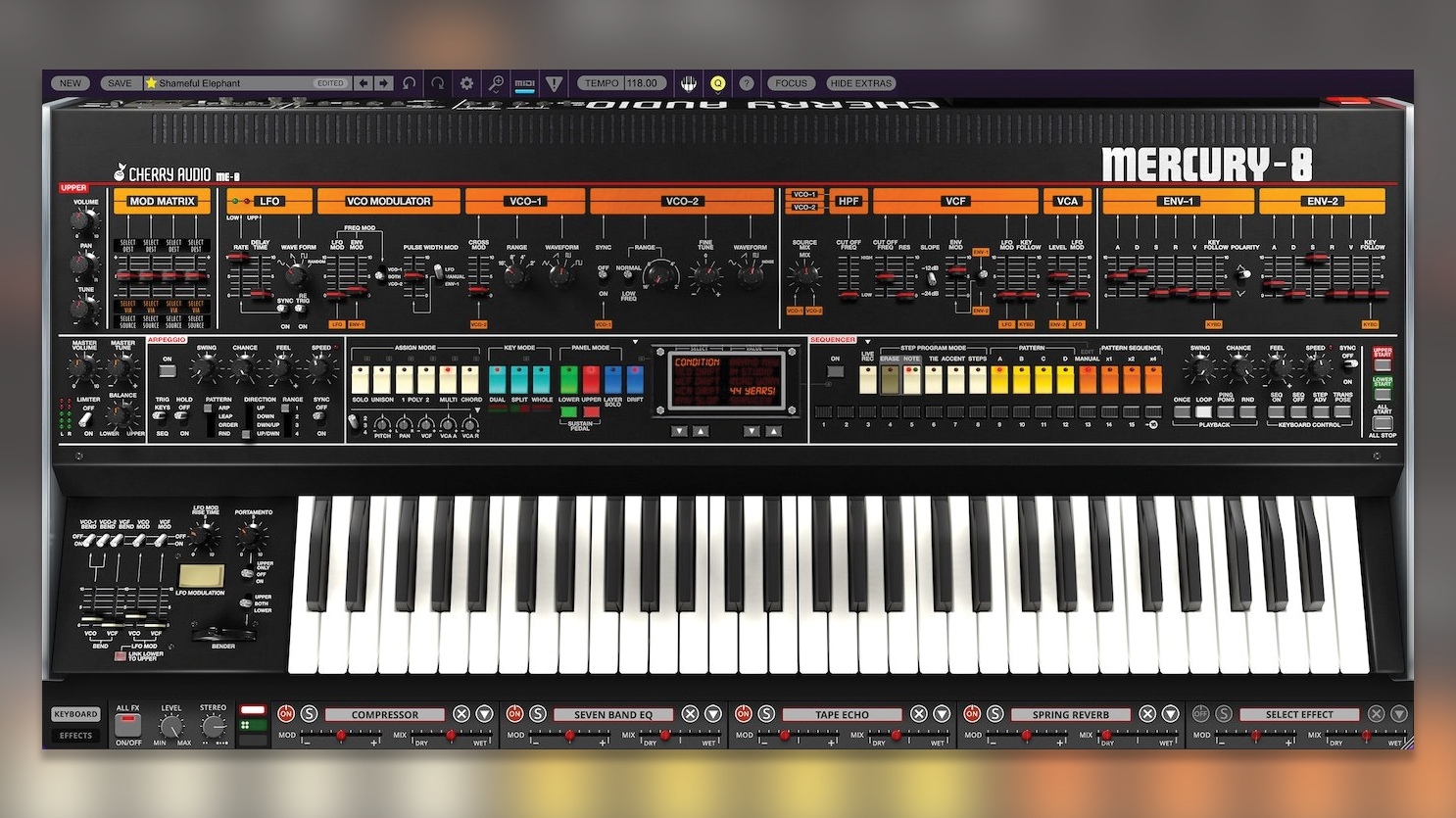Click the yellow Q icon

(x=717, y=83)
